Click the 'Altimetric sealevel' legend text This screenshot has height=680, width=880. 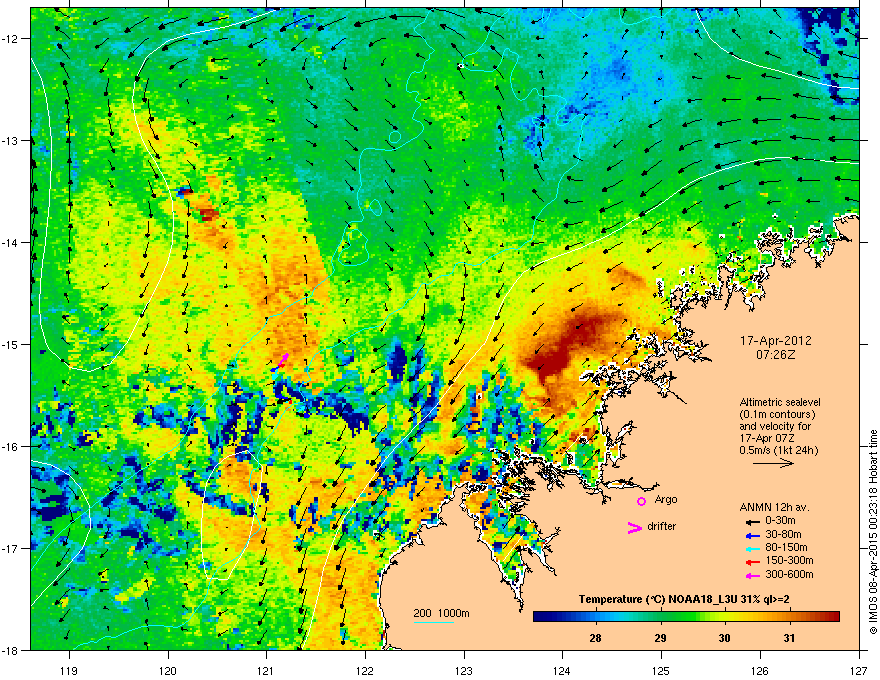point(780,402)
